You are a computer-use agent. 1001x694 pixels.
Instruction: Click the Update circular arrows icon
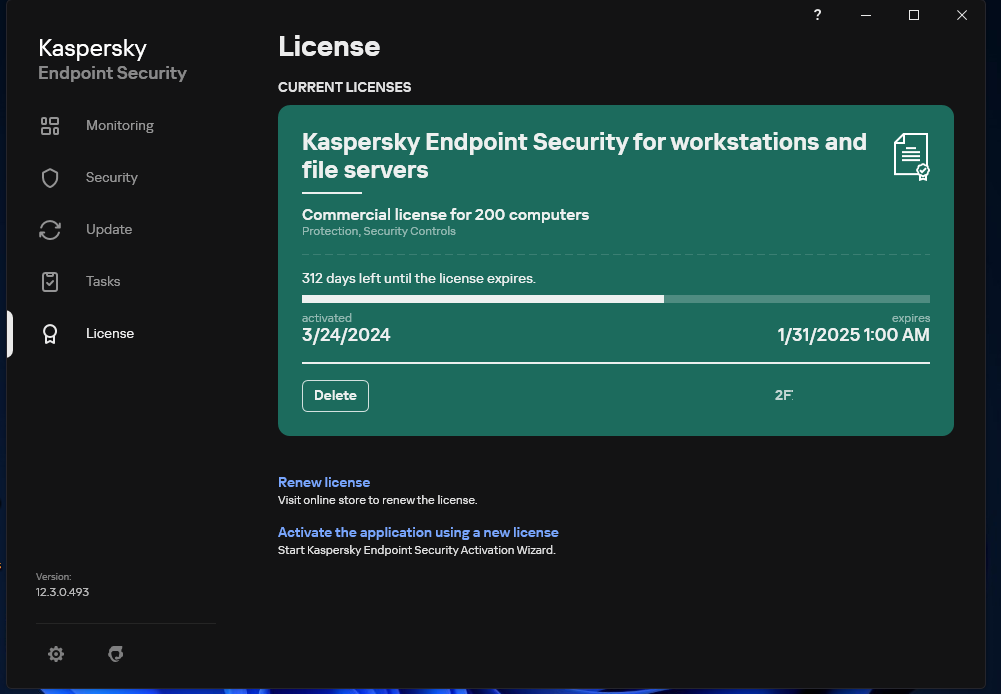50,230
